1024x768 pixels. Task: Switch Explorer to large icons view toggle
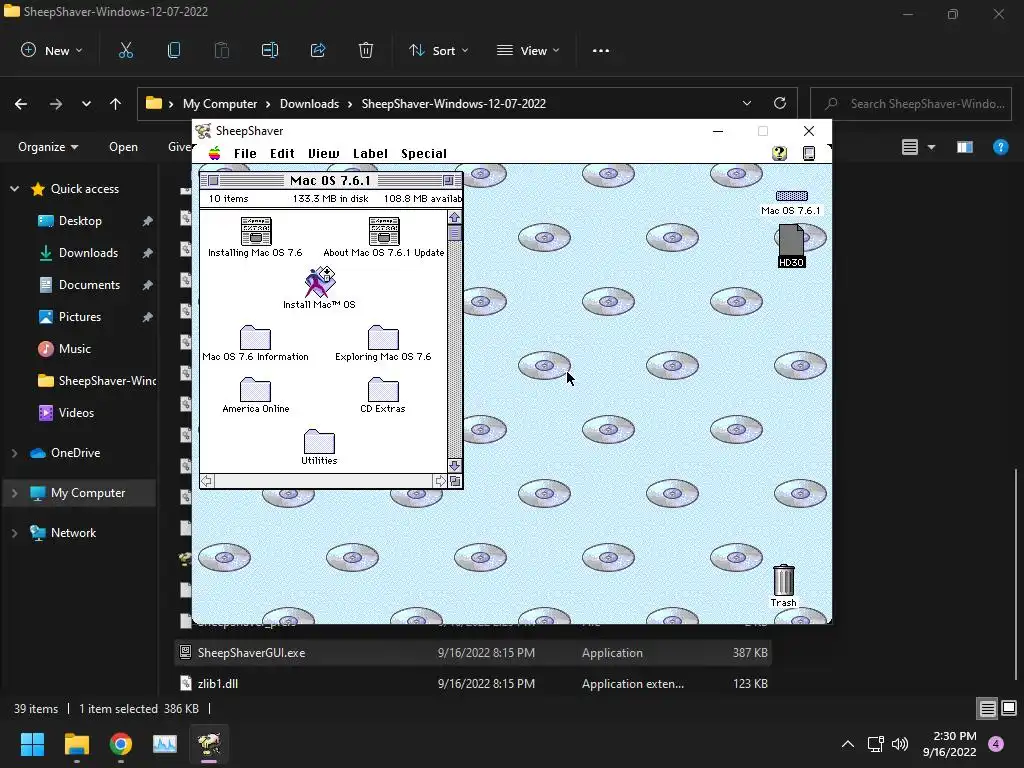(1009, 709)
